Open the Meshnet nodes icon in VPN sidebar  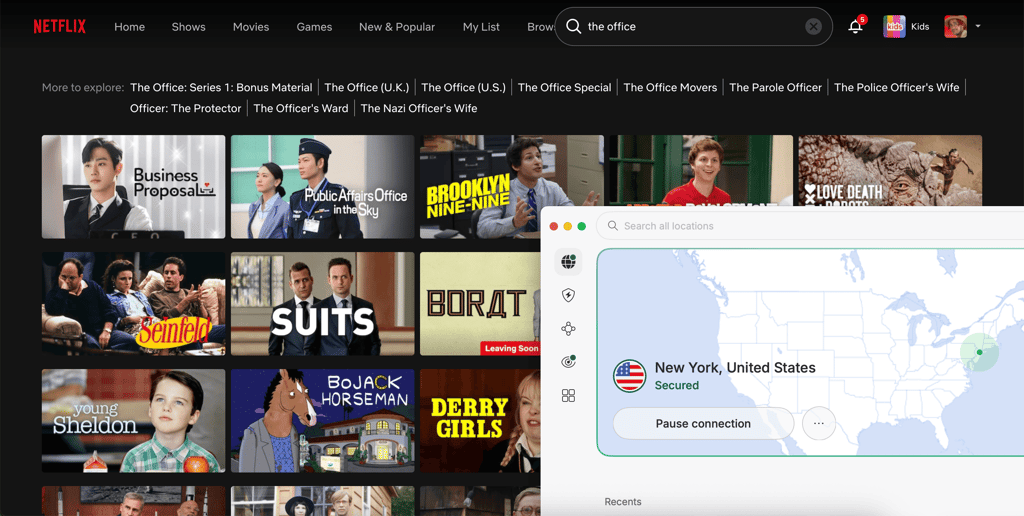pos(568,329)
